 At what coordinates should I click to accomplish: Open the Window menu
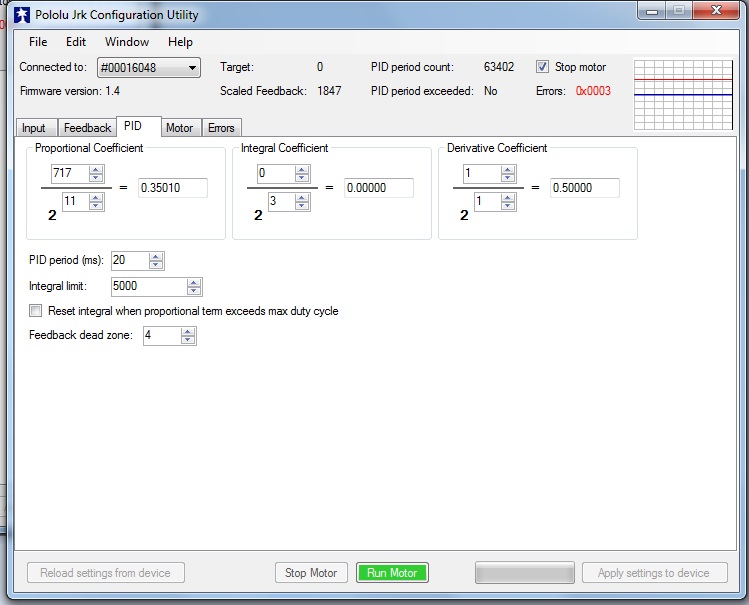pyautogui.click(x=127, y=42)
